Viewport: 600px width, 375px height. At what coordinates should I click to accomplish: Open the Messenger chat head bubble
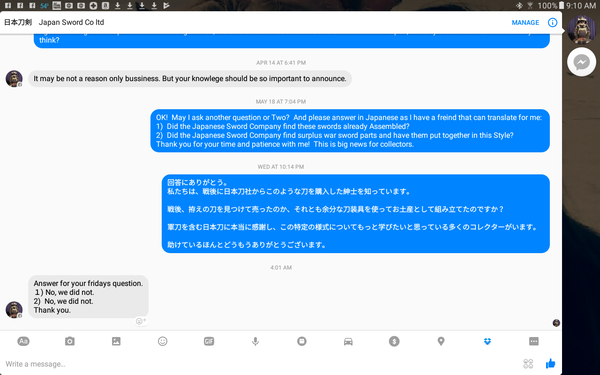(x=581, y=62)
